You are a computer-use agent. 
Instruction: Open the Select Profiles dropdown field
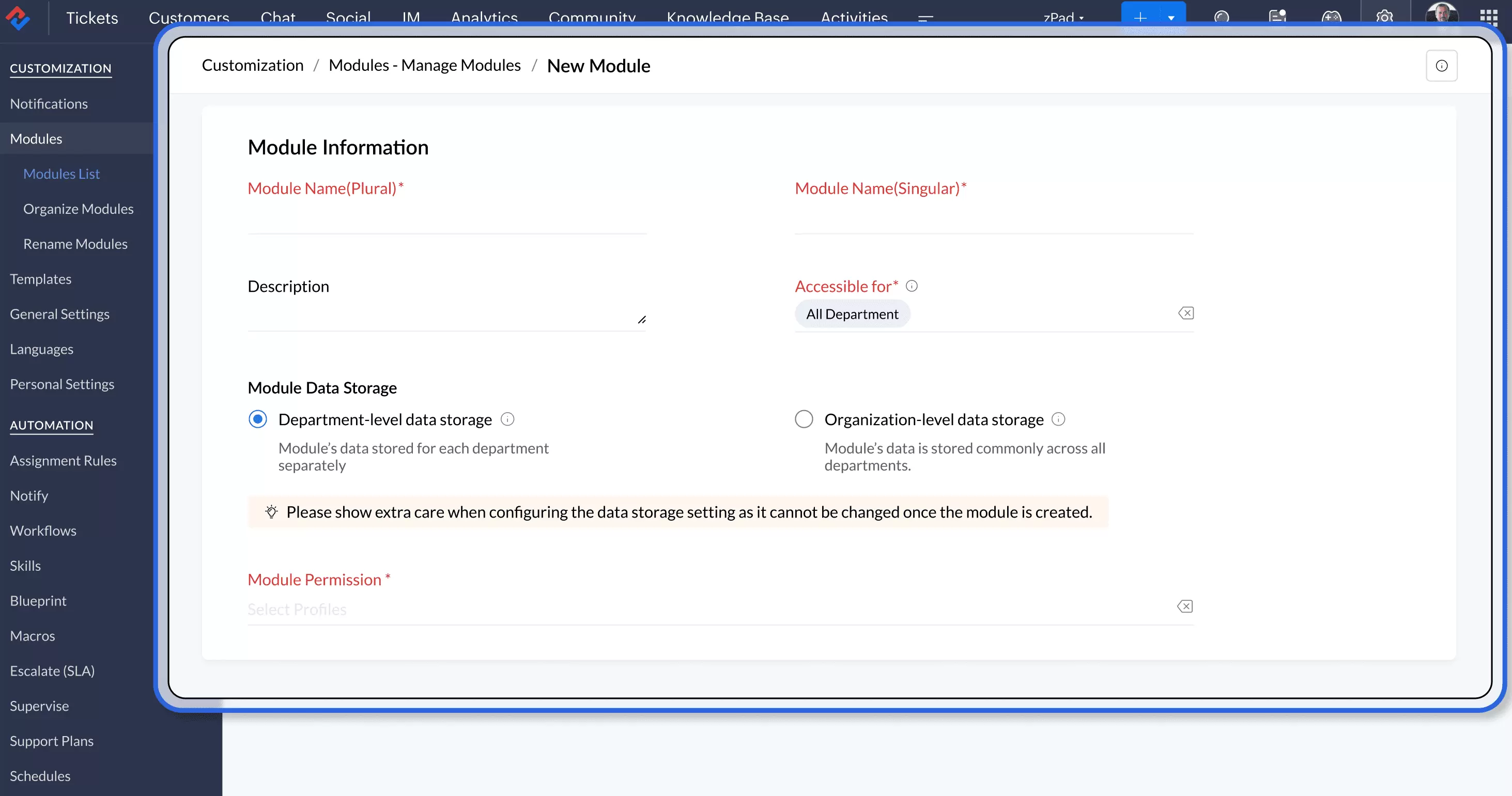point(704,609)
